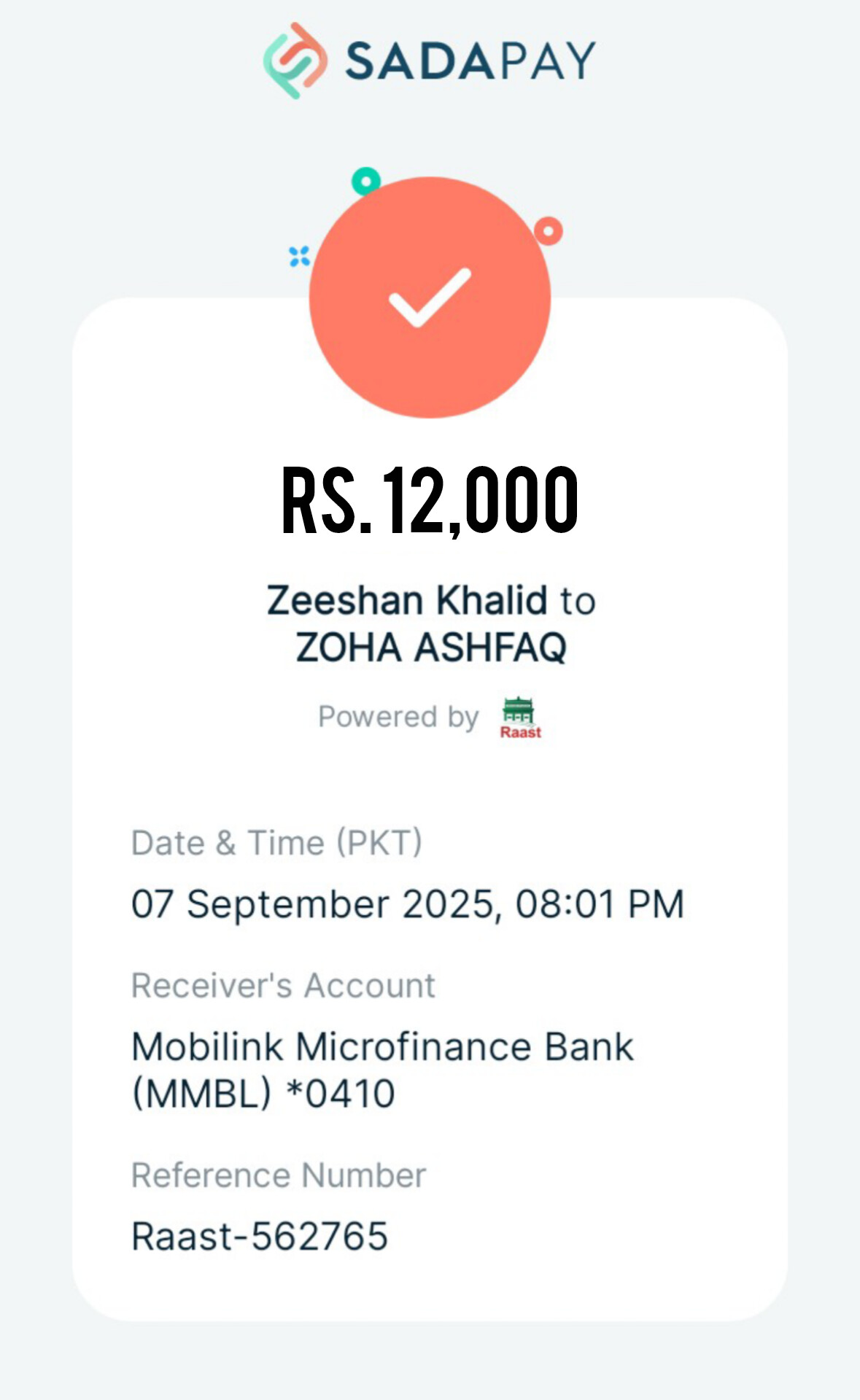Select the RS. 12,000 amount
The width and height of the screenshot is (860, 1400).
click(430, 501)
